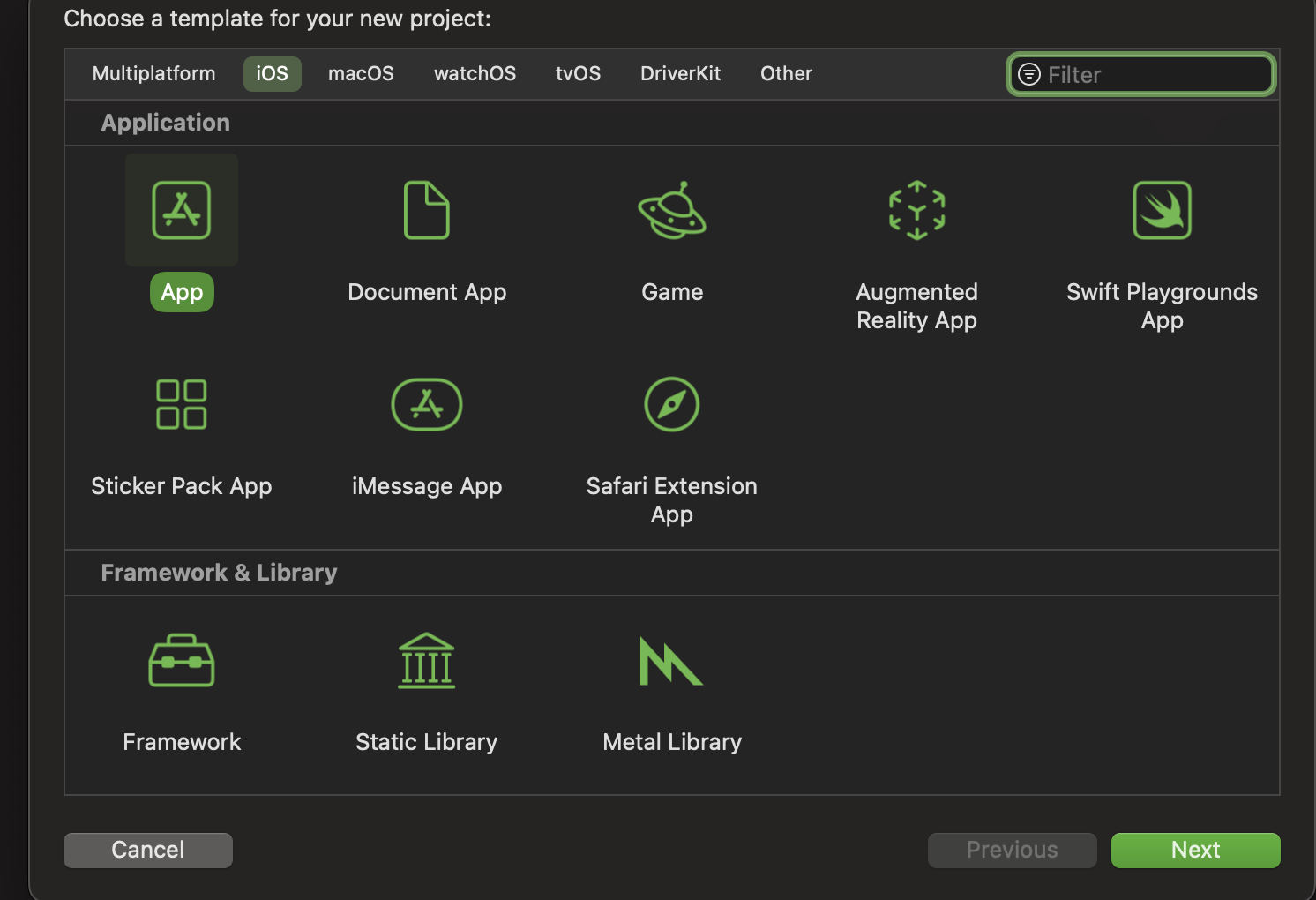This screenshot has width=1316, height=900.
Task: Click the Safari Extension App label
Action: [672, 500]
